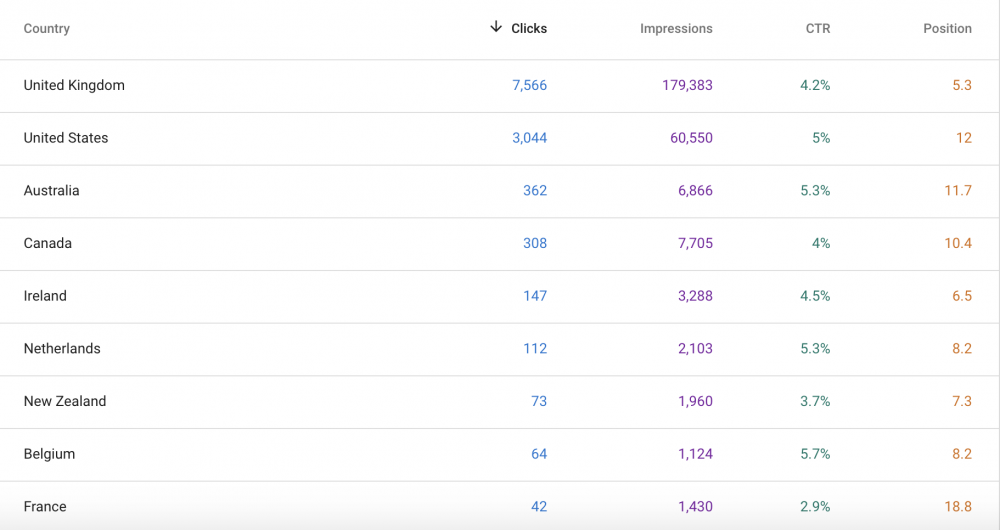Image resolution: width=1000 pixels, height=530 pixels.
Task: Click the 60,550 impressions value
Action: click(691, 138)
